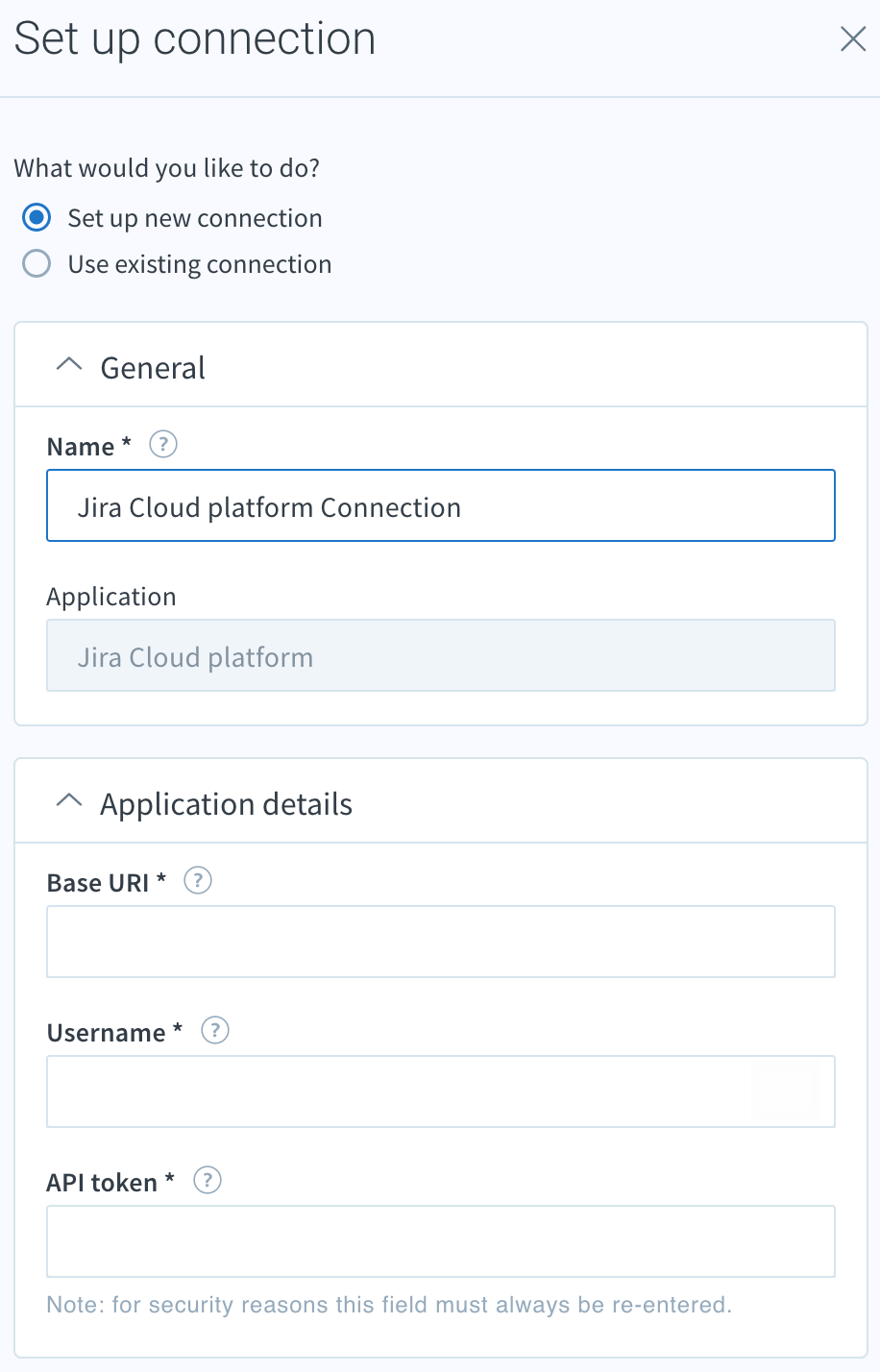Image resolution: width=880 pixels, height=1372 pixels.
Task: Click the 'Base URI *' field label
Action: 107,883
